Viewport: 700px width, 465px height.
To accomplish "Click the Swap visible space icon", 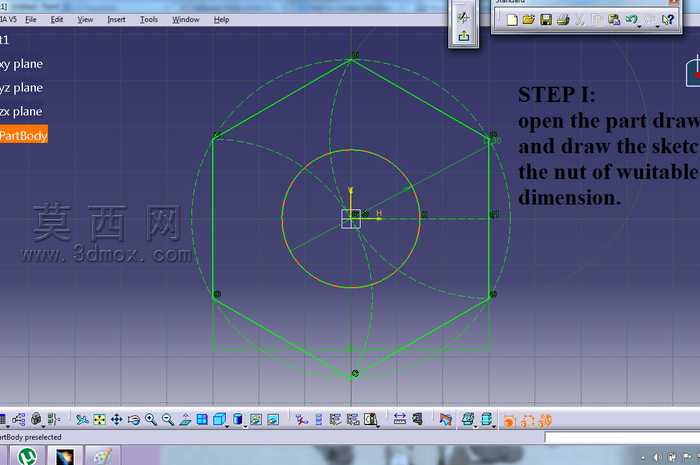I will tap(273, 419).
